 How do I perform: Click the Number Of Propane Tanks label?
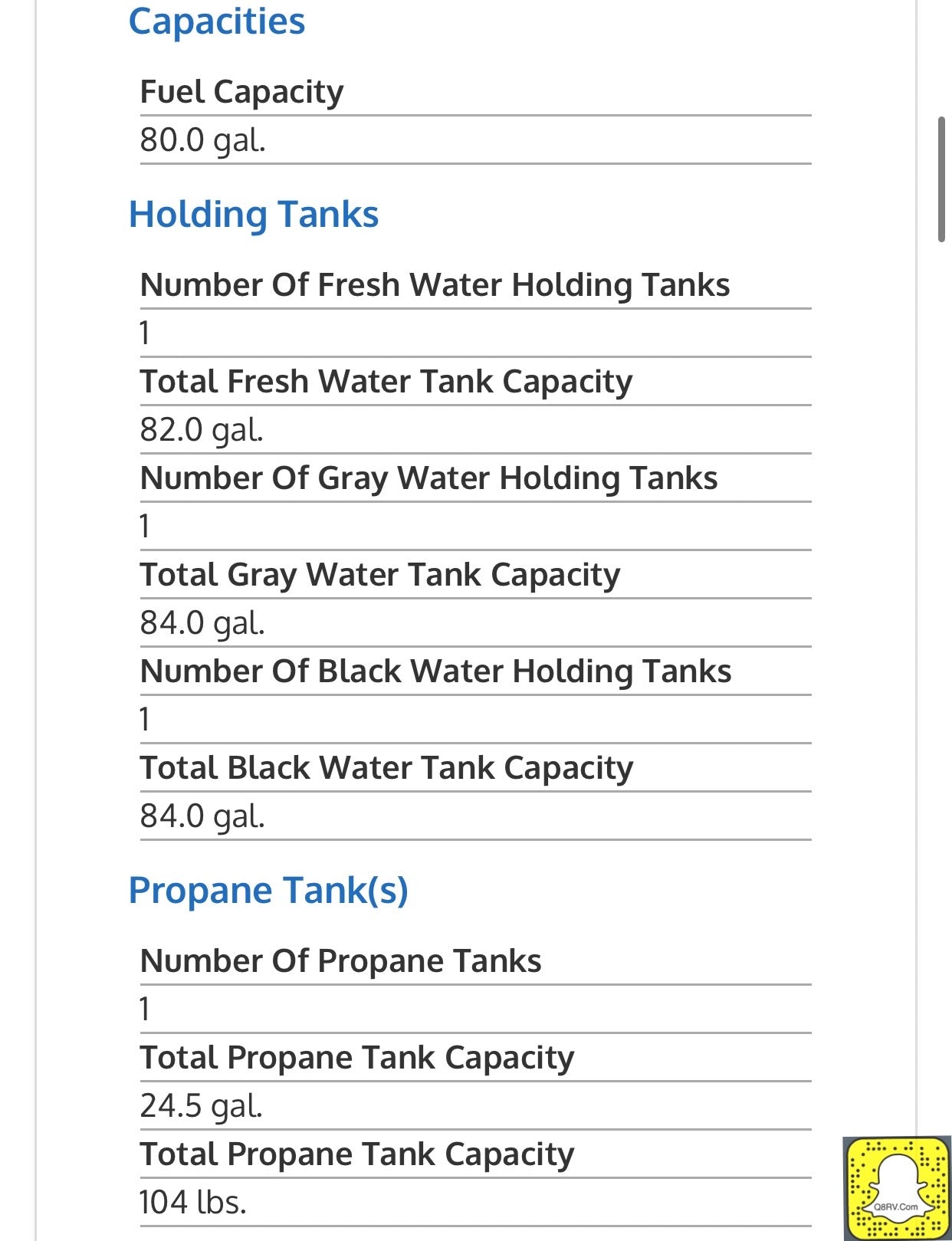pos(340,961)
